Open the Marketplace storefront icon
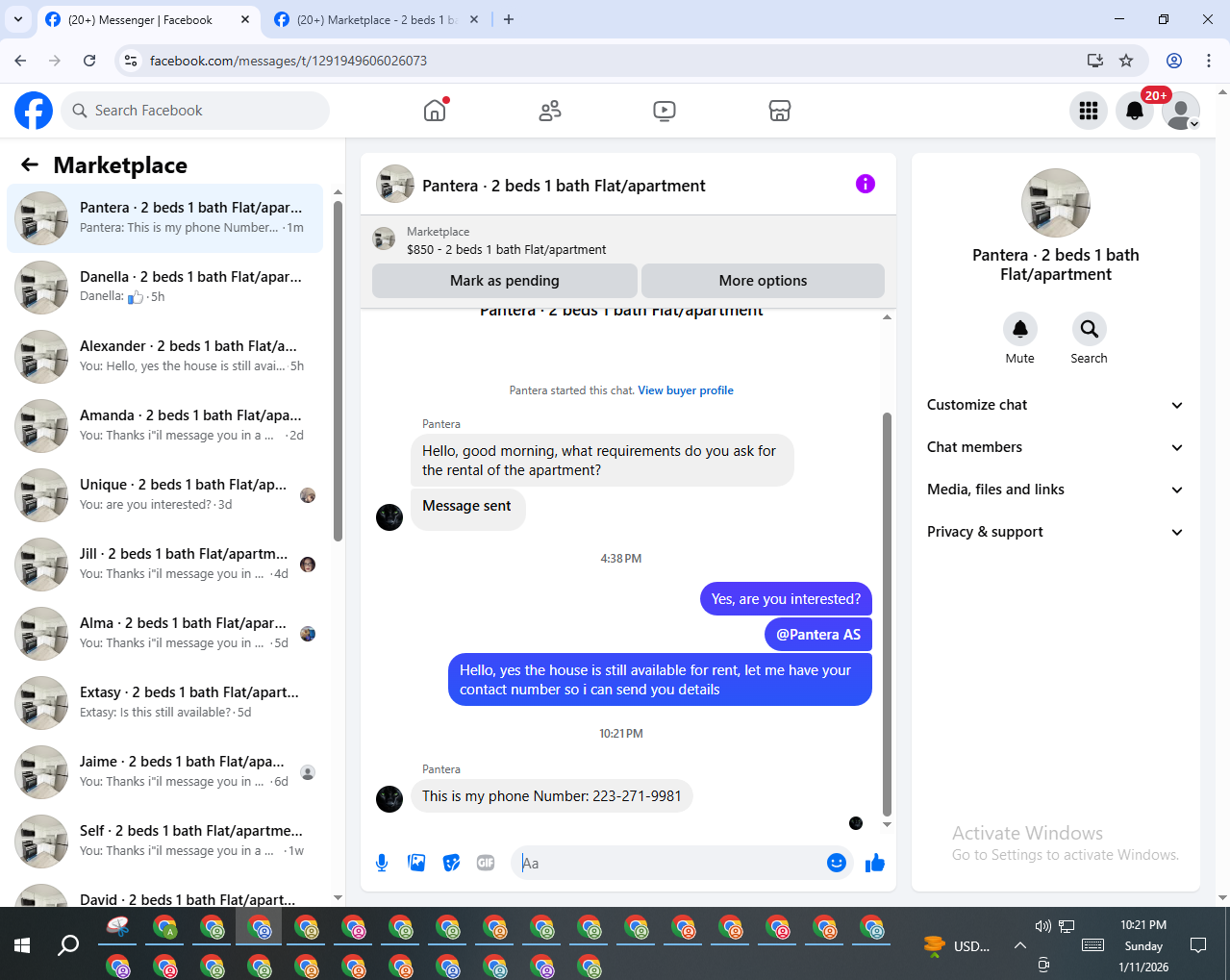This screenshot has width=1230, height=980. [780, 111]
